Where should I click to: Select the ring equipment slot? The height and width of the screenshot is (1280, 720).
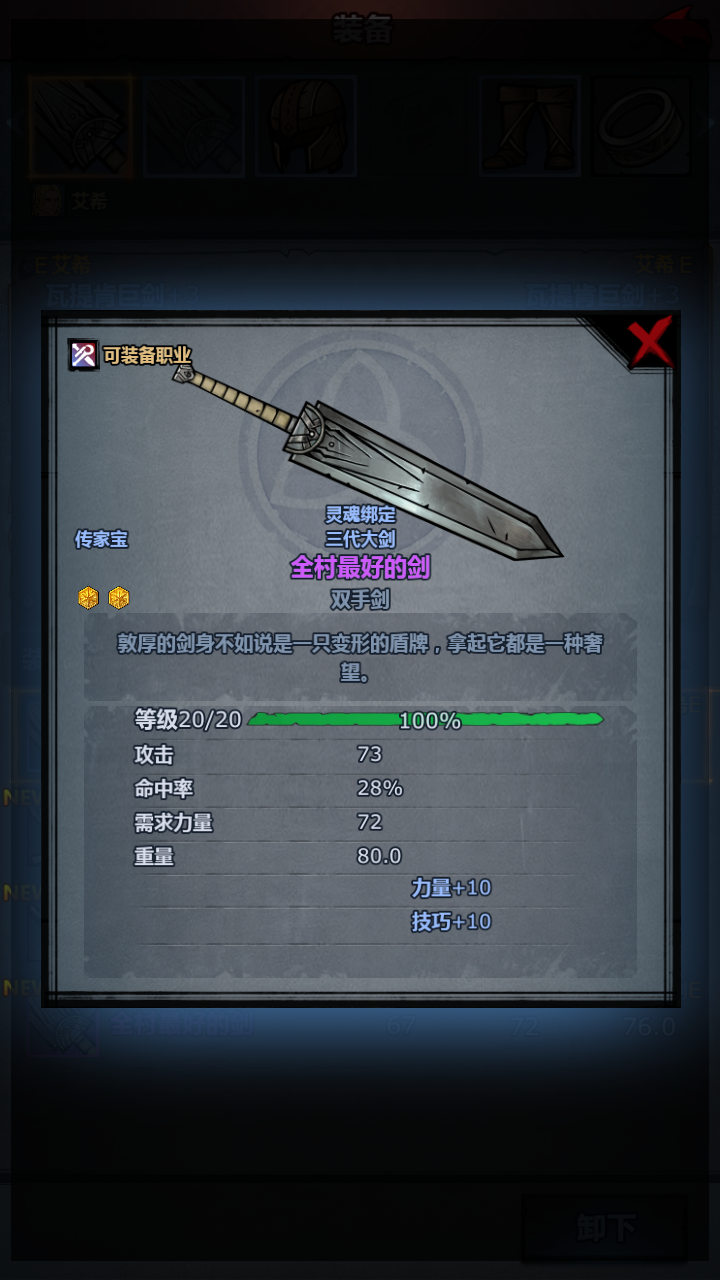point(641,127)
